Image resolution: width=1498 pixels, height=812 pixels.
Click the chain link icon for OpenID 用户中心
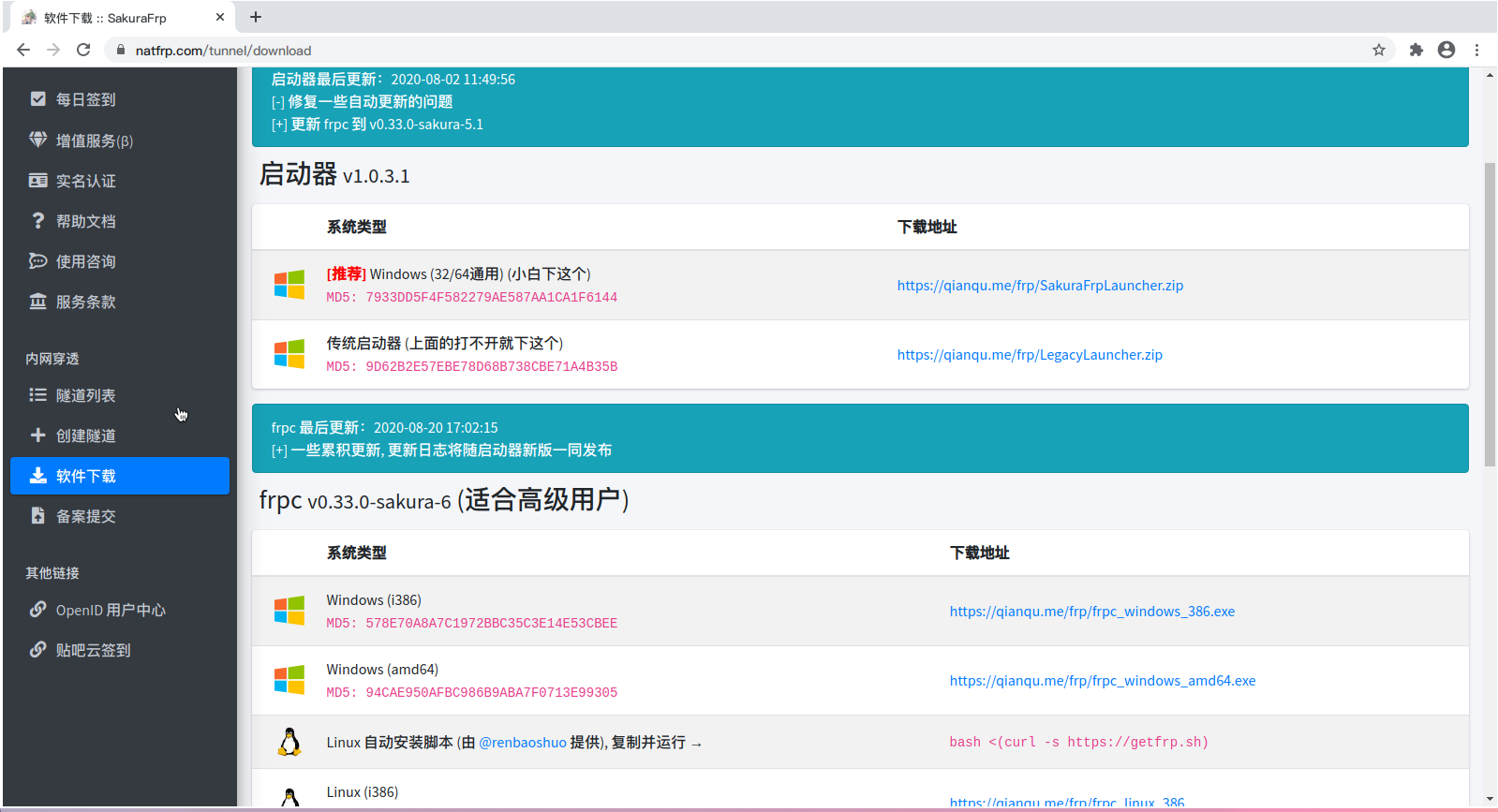point(37,609)
